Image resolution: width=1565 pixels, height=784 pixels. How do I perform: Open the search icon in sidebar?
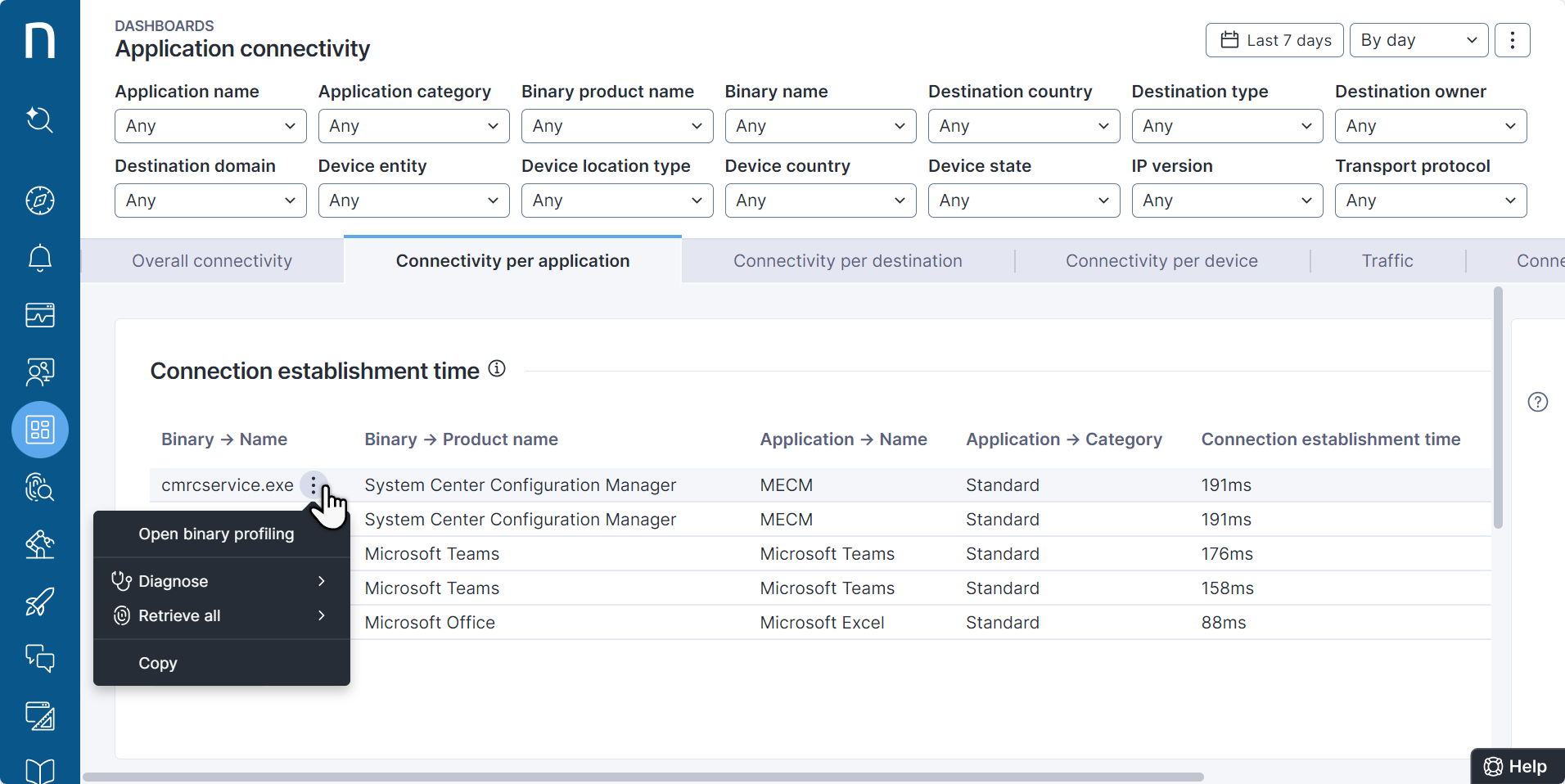coord(40,119)
